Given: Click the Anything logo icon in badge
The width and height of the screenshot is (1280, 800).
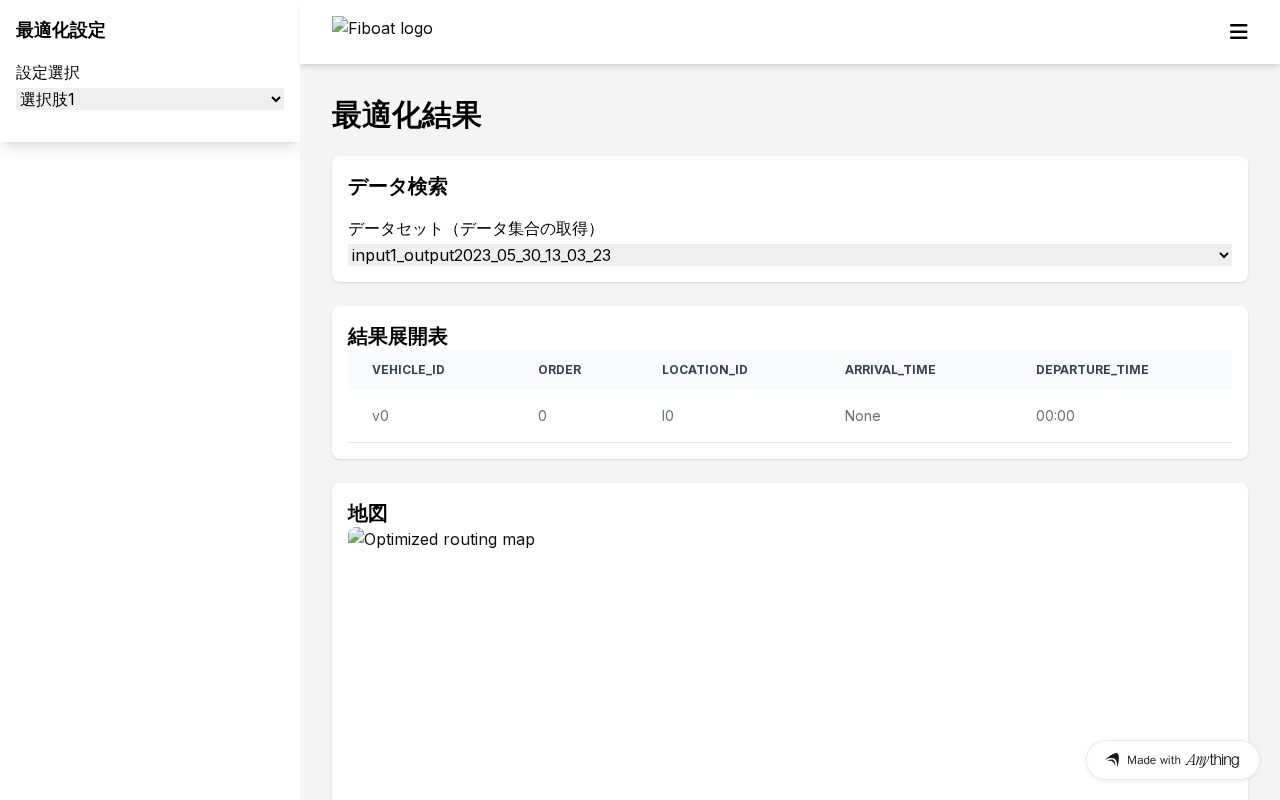Looking at the screenshot, I should pyautogui.click(x=1112, y=760).
